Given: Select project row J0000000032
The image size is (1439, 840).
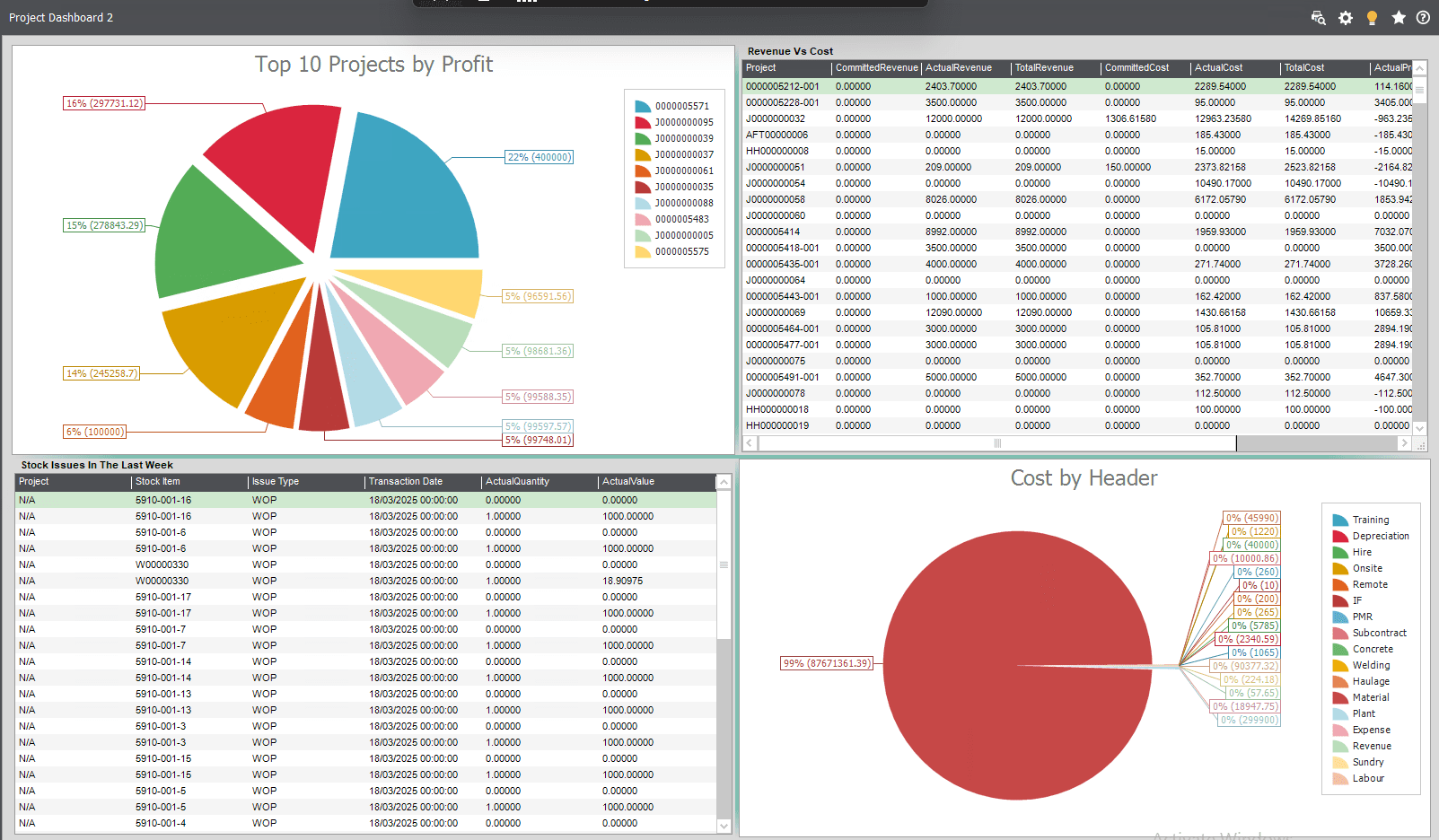Looking at the screenshot, I should coord(1077,118).
